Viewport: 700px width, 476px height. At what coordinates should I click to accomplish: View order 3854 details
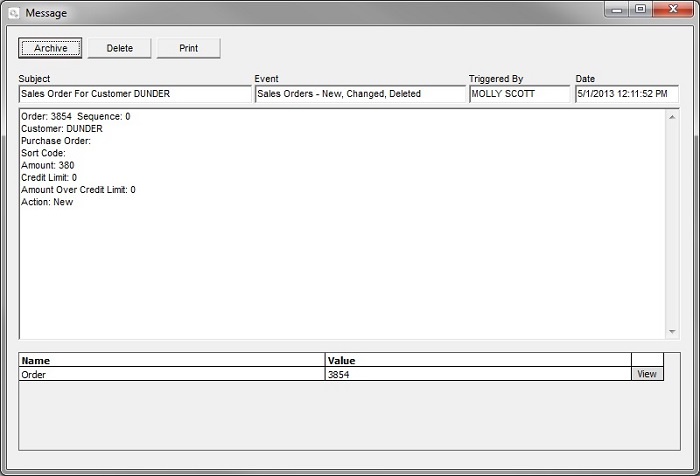pyautogui.click(x=647, y=374)
